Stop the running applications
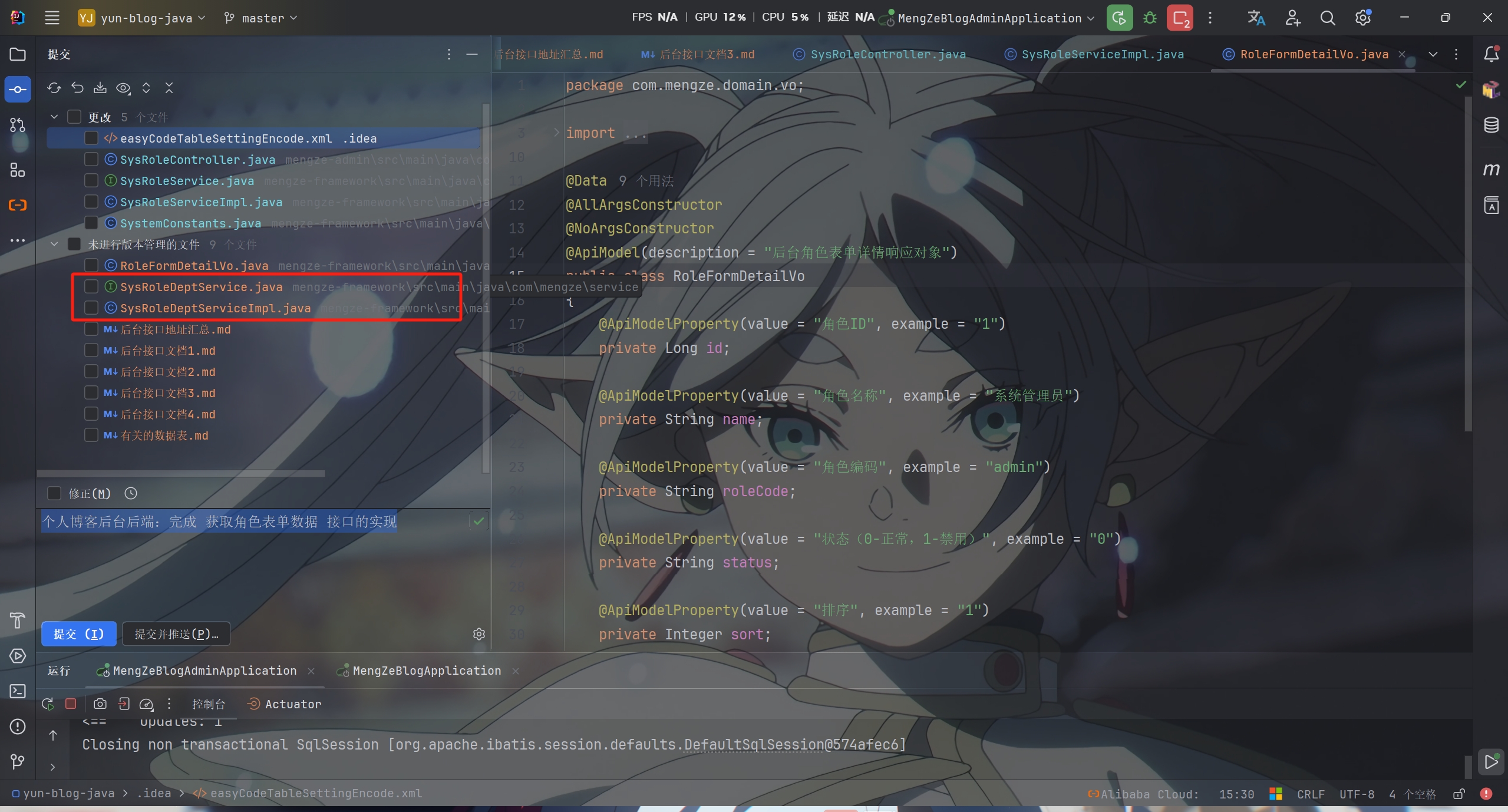The width and height of the screenshot is (1508, 812). (1180, 18)
